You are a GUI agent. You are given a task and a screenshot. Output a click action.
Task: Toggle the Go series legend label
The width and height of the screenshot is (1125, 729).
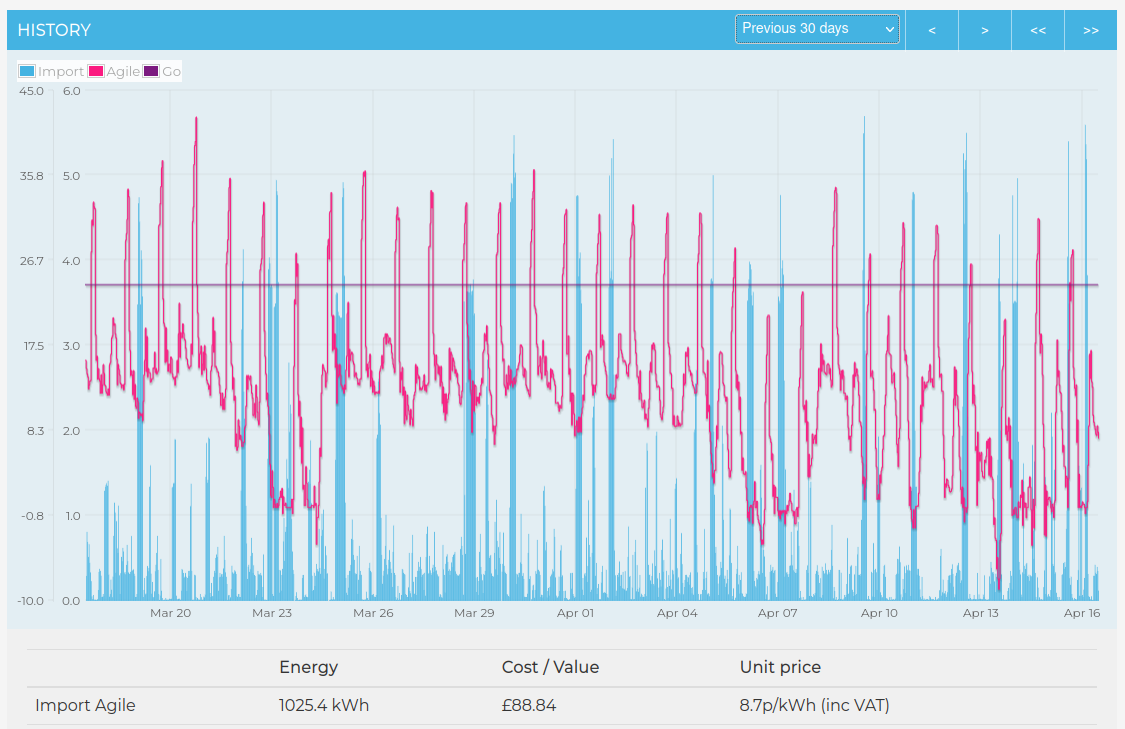tap(171, 72)
